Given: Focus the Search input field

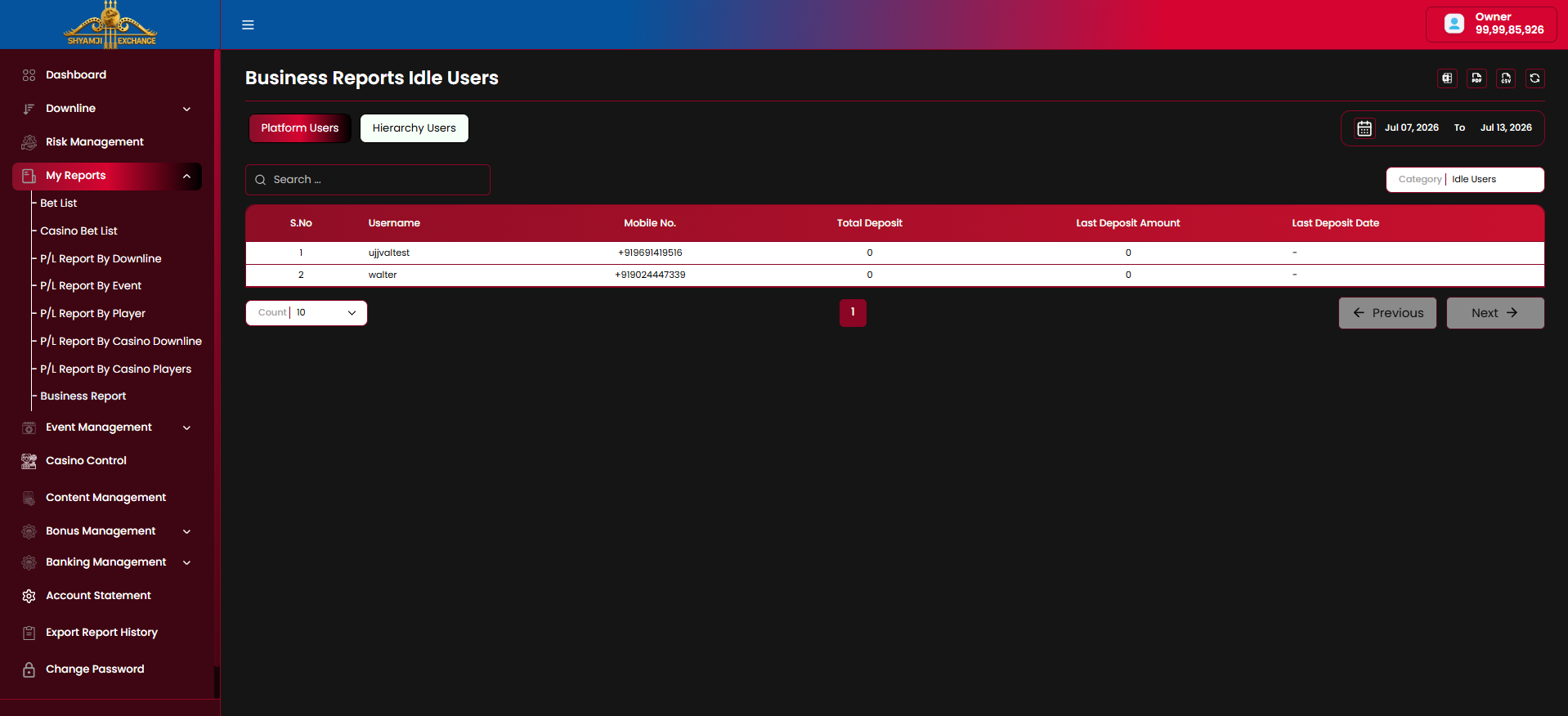Looking at the screenshot, I should point(368,180).
